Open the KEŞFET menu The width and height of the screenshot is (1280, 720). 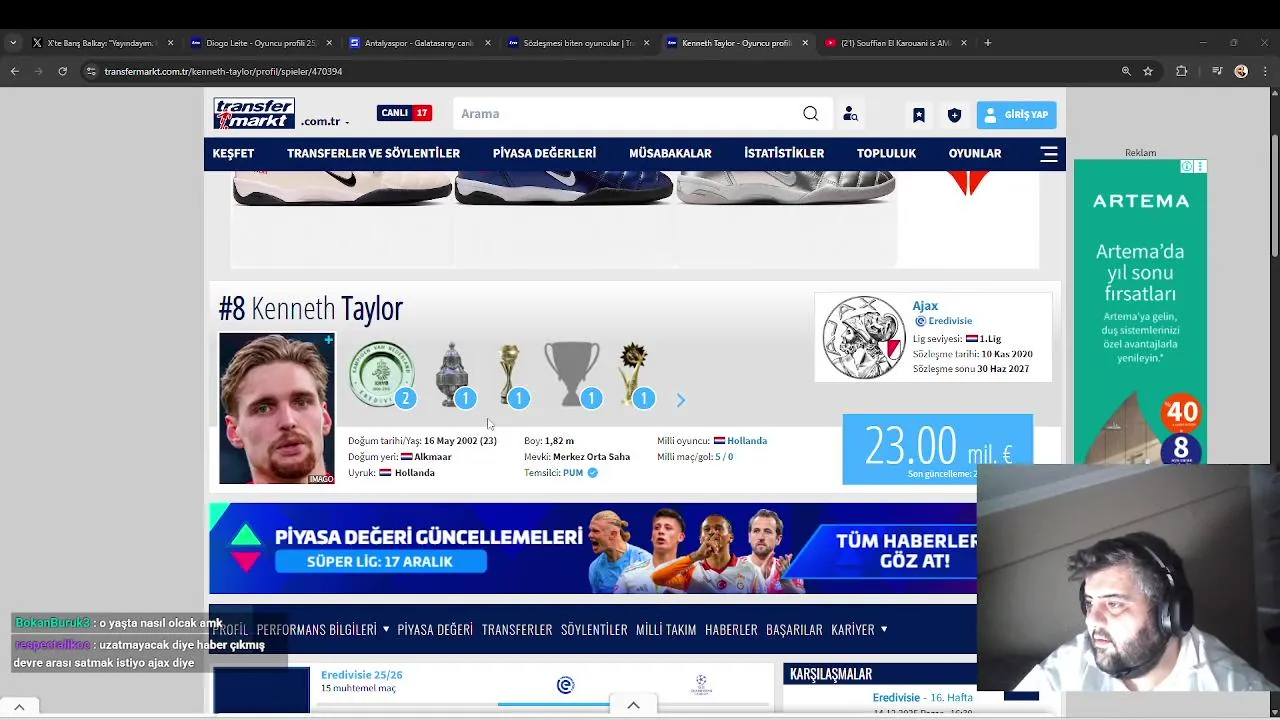point(233,154)
